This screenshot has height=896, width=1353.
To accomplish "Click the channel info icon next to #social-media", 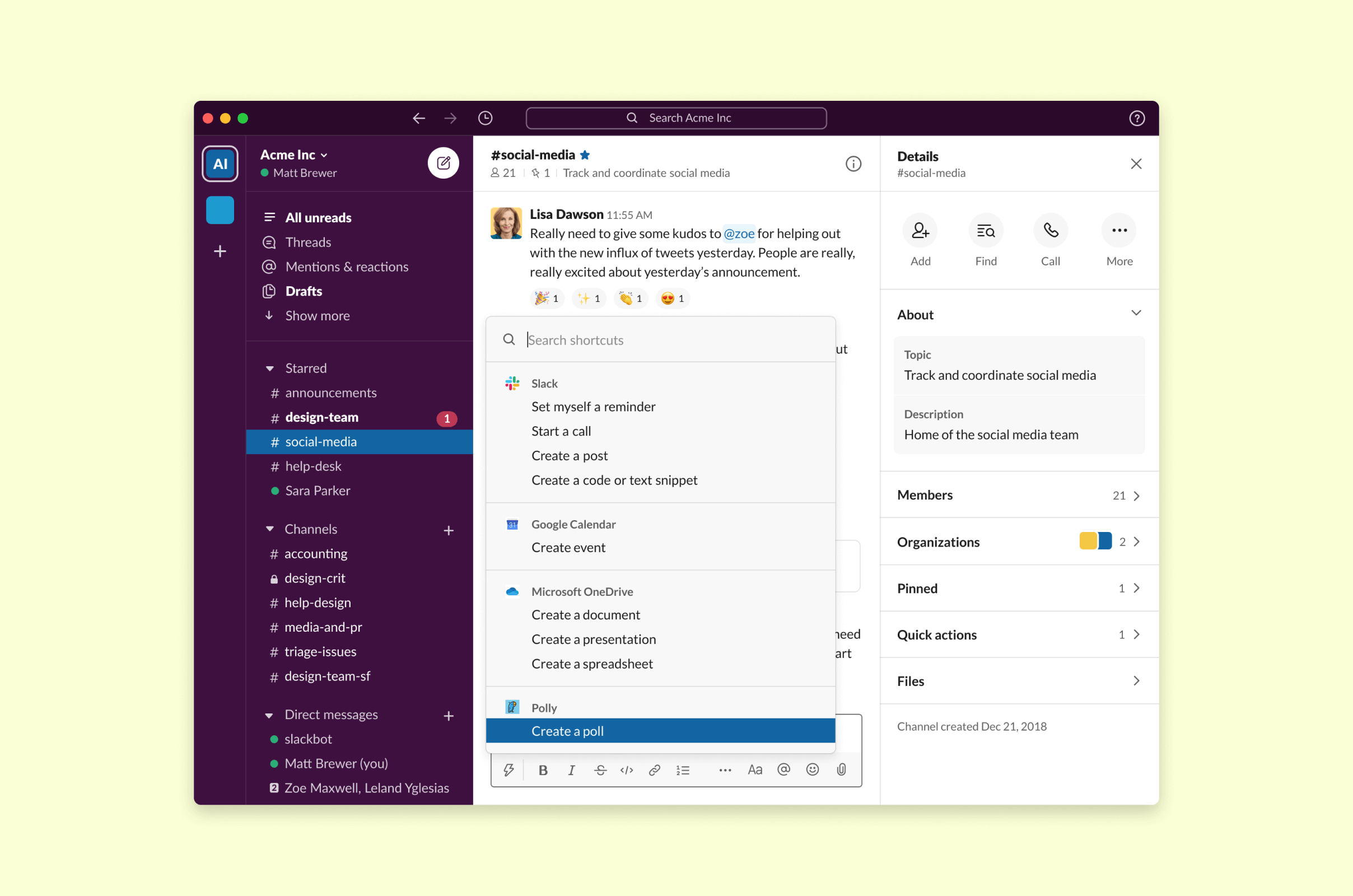I will [853, 164].
